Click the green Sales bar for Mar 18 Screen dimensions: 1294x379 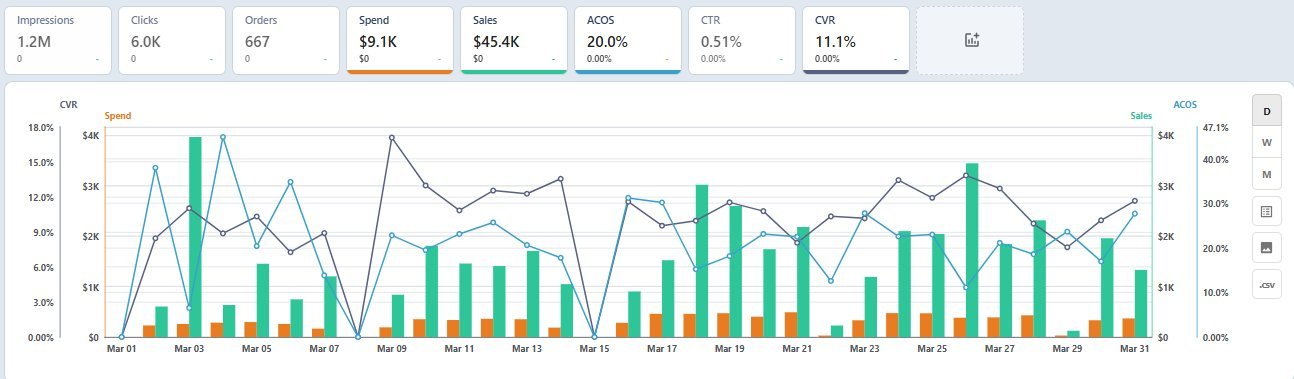[702, 261]
